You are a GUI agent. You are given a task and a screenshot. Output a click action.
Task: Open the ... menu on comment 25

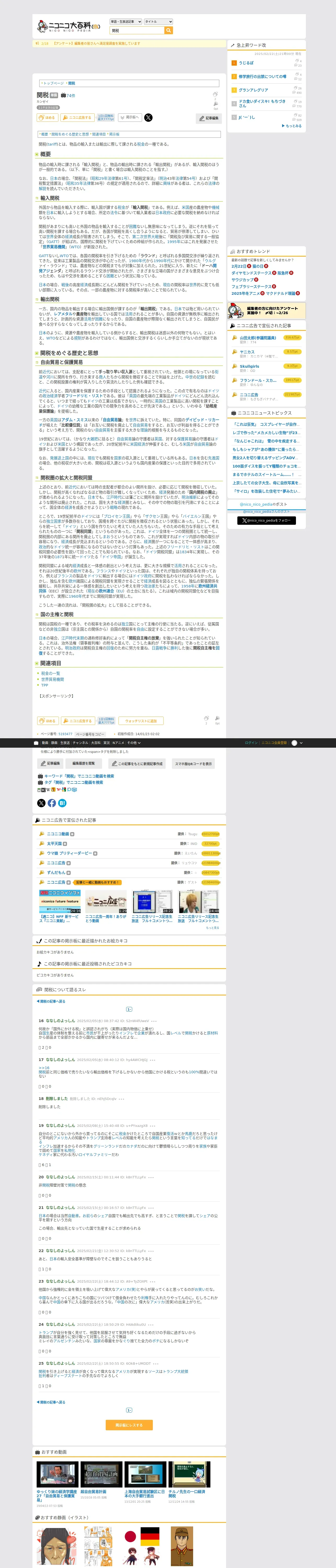(x=155, y=1363)
